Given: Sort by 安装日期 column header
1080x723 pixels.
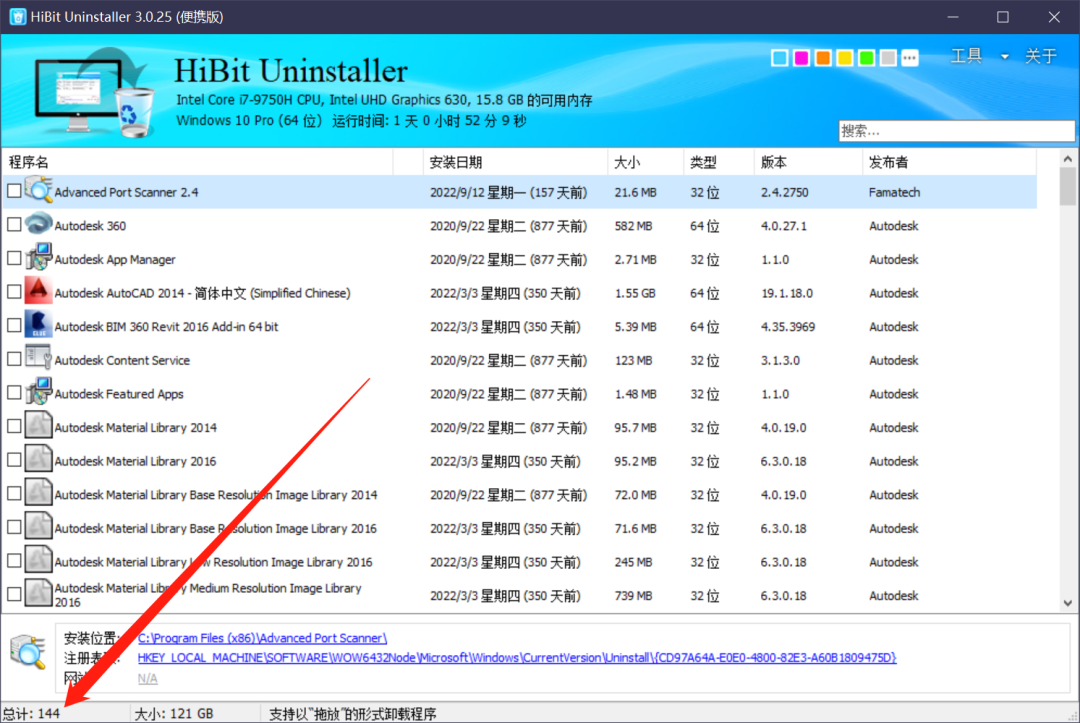Looking at the screenshot, I should [x=515, y=163].
